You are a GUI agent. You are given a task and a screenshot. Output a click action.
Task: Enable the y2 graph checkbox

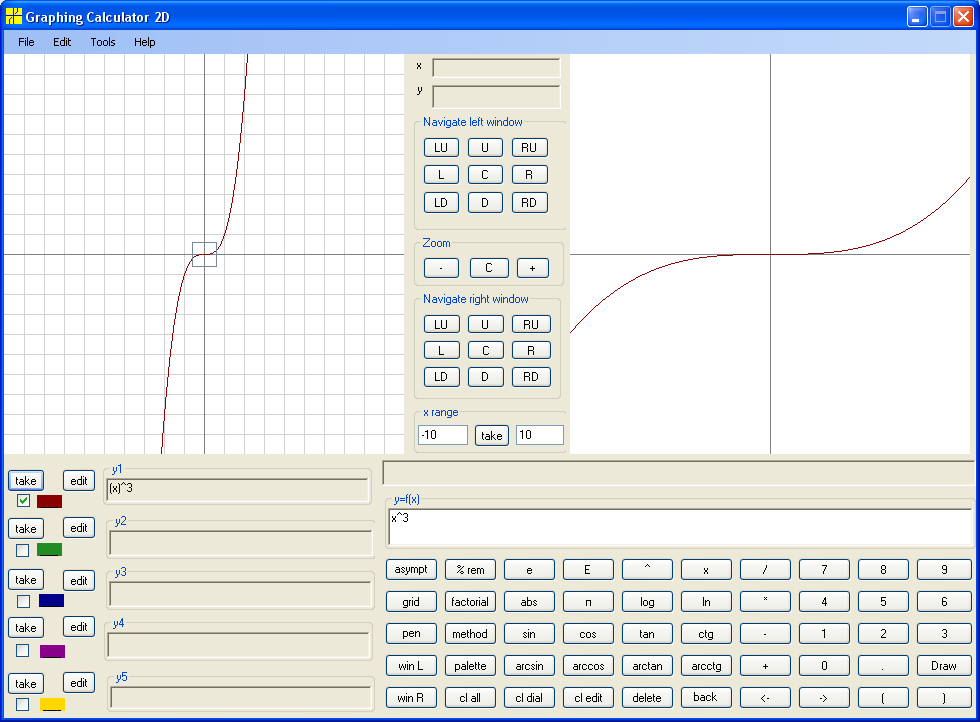pyautogui.click(x=22, y=550)
